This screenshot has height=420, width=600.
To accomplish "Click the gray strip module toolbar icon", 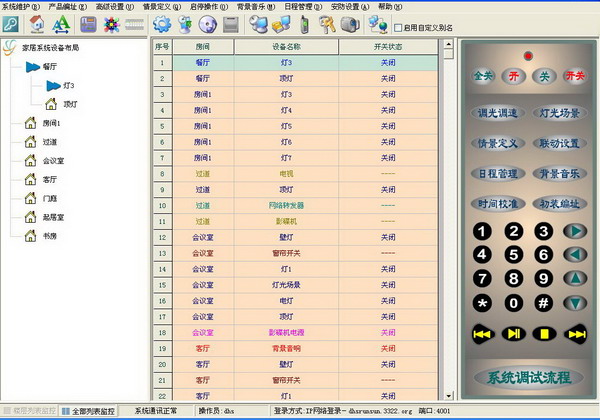I will 135,25.
